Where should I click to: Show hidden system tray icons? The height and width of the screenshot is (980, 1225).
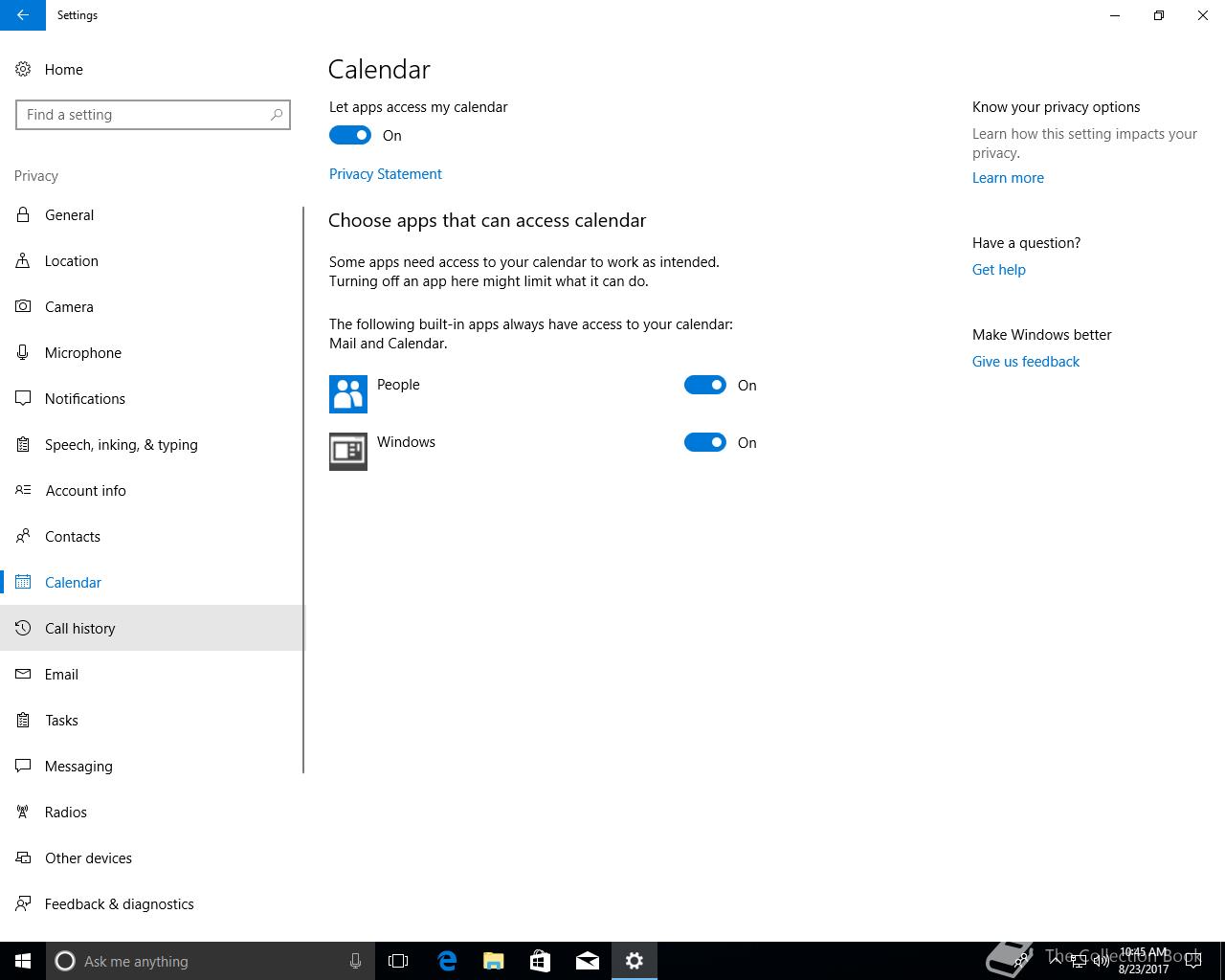pos(1057,961)
